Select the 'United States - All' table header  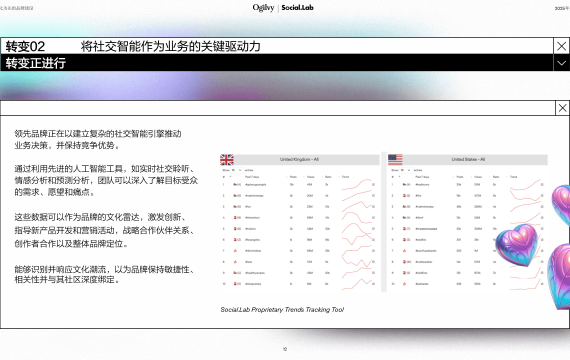click(468, 159)
